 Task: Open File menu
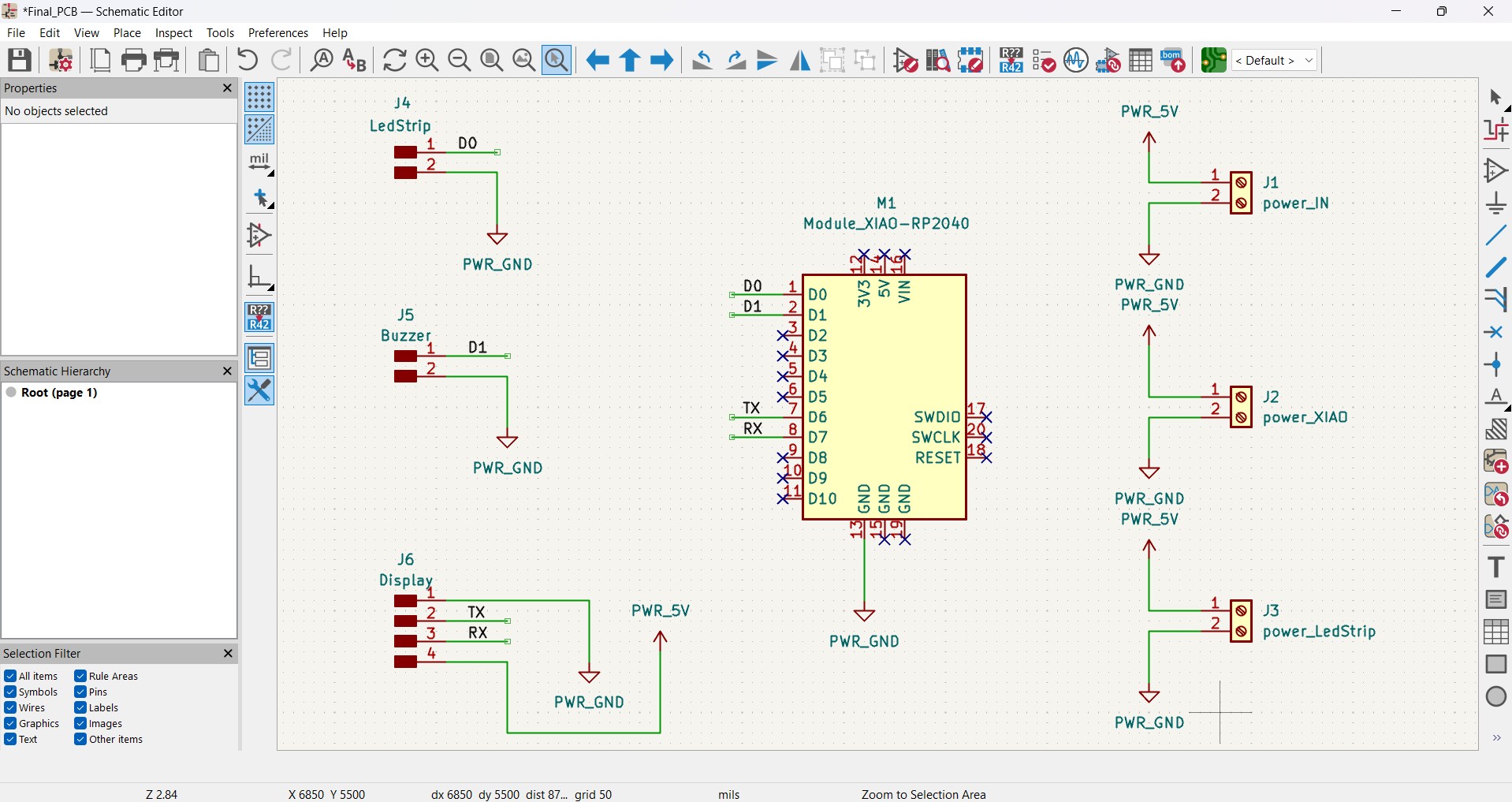(x=16, y=32)
